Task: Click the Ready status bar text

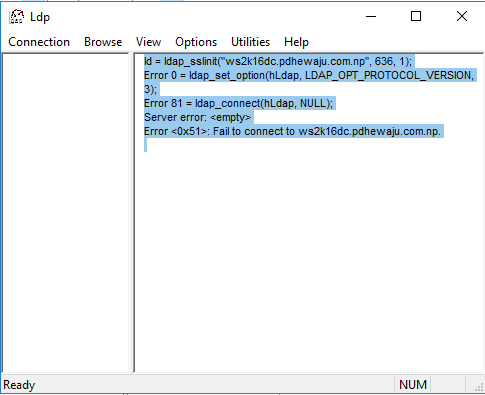Action: click(x=19, y=385)
